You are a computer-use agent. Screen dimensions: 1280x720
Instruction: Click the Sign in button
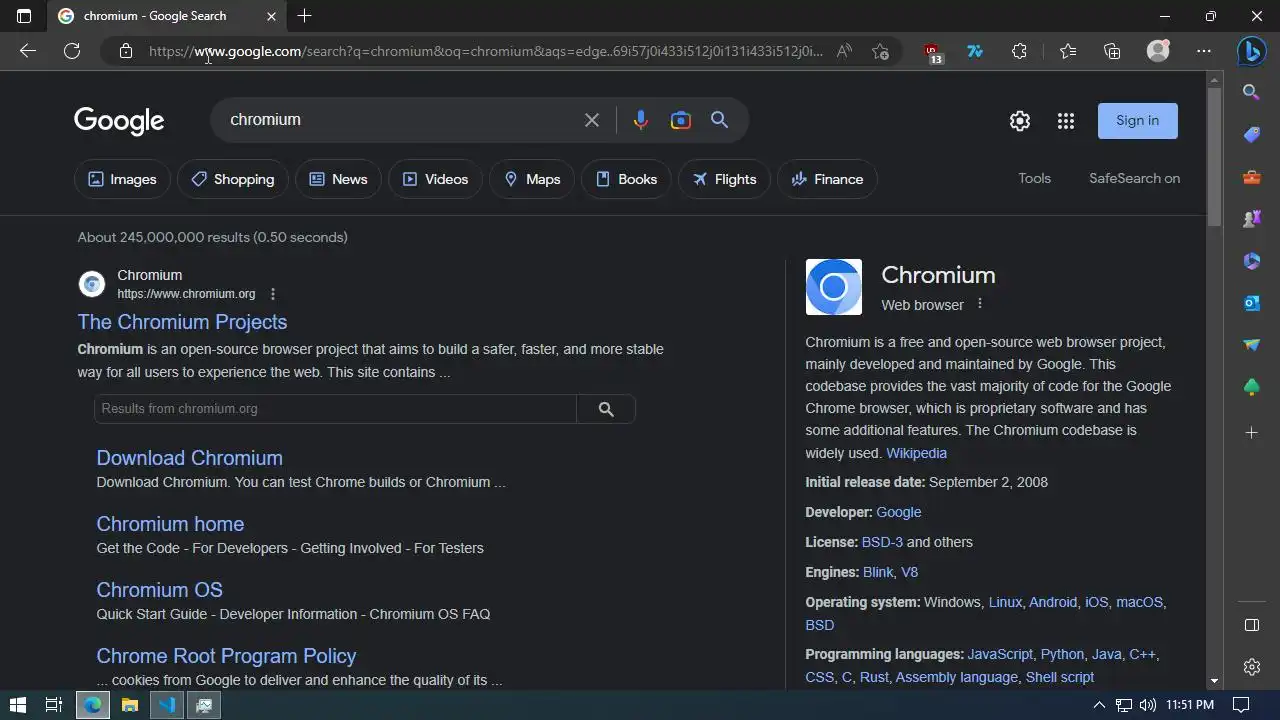[x=1137, y=121]
